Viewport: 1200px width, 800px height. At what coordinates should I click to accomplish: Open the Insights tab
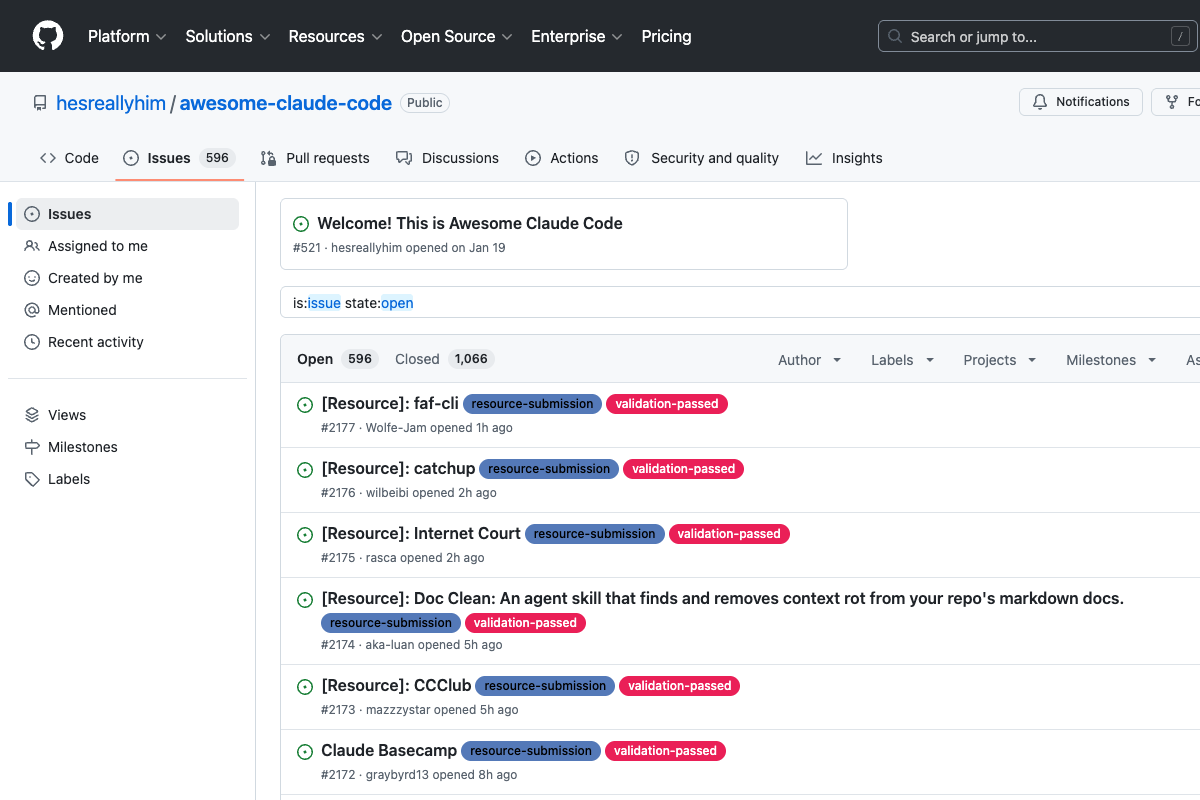coord(844,158)
